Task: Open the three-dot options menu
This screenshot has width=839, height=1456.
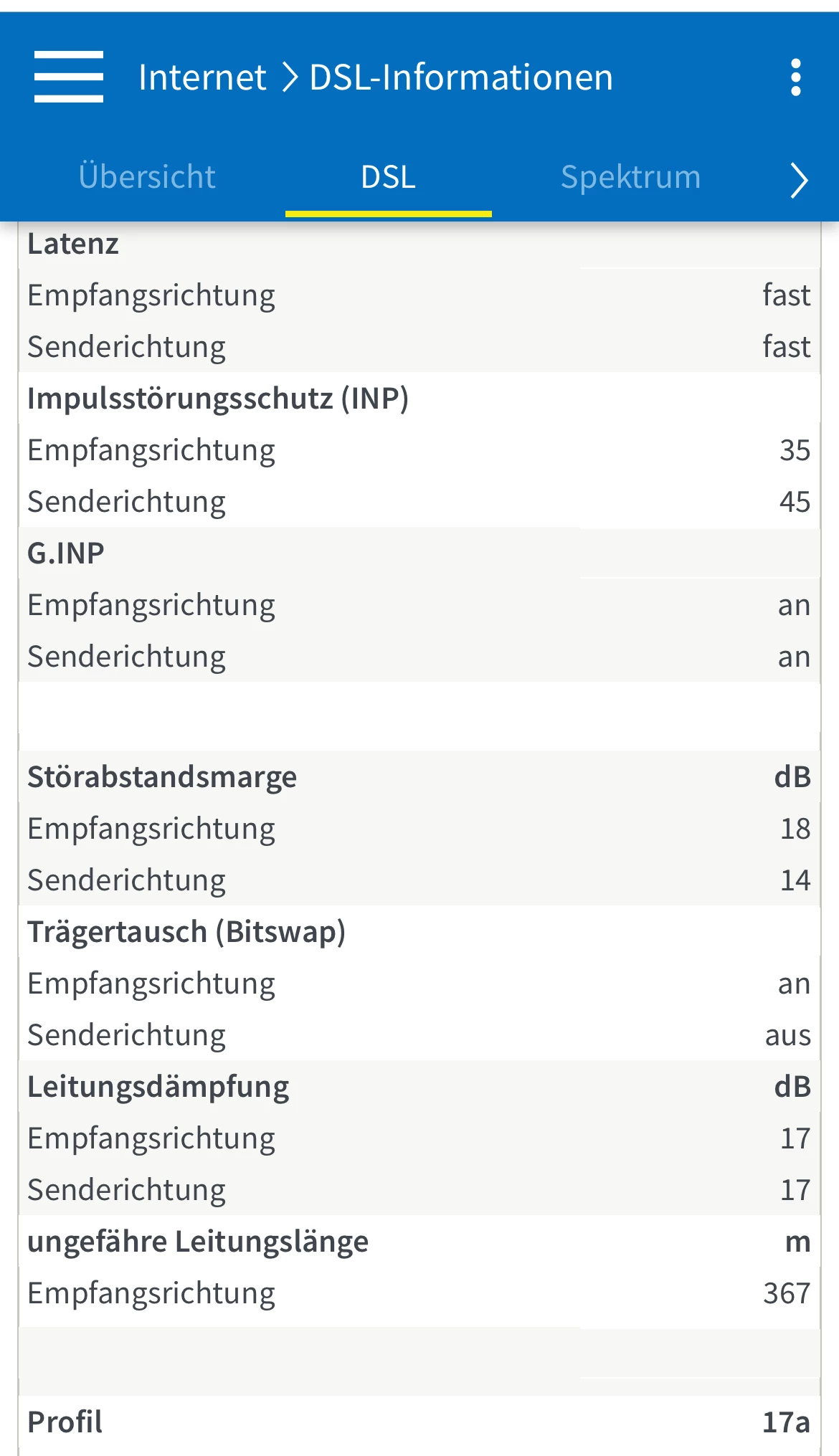Action: click(795, 77)
